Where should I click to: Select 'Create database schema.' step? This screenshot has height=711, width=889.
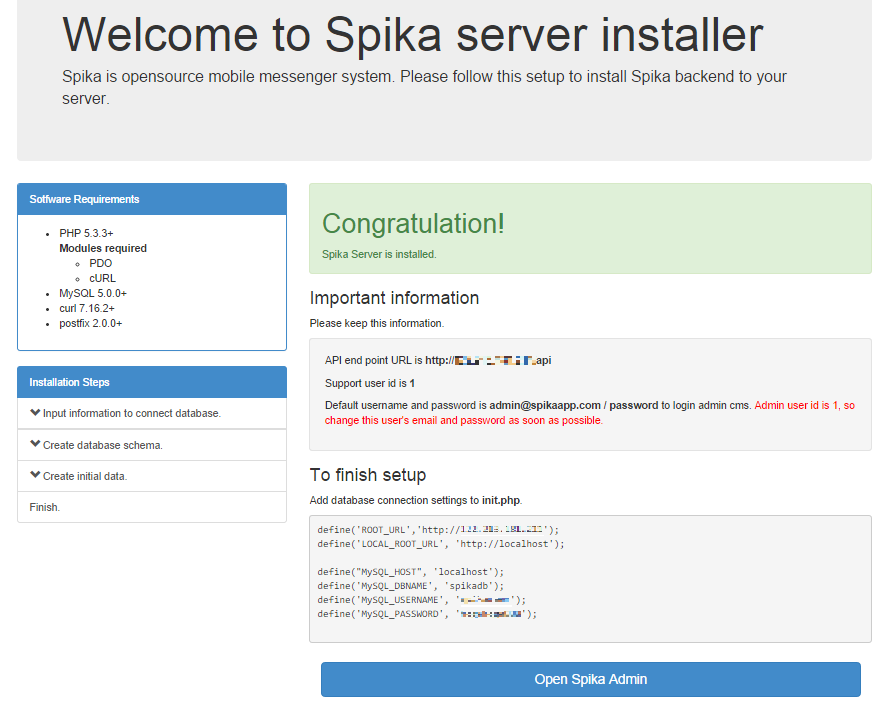(x=152, y=445)
